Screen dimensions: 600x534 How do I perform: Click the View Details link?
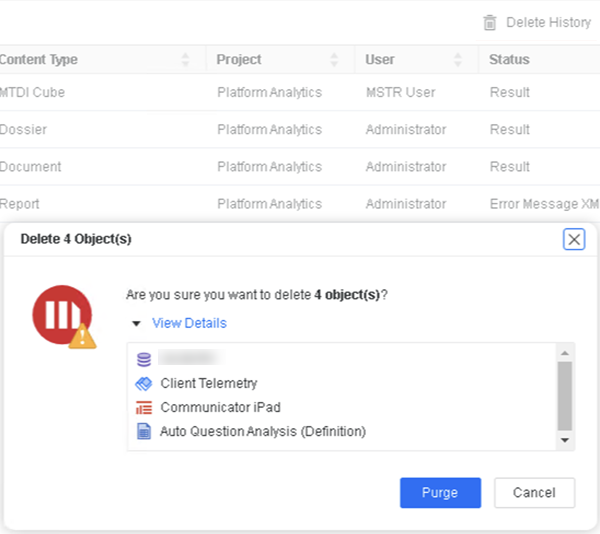click(x=189, y=323)
